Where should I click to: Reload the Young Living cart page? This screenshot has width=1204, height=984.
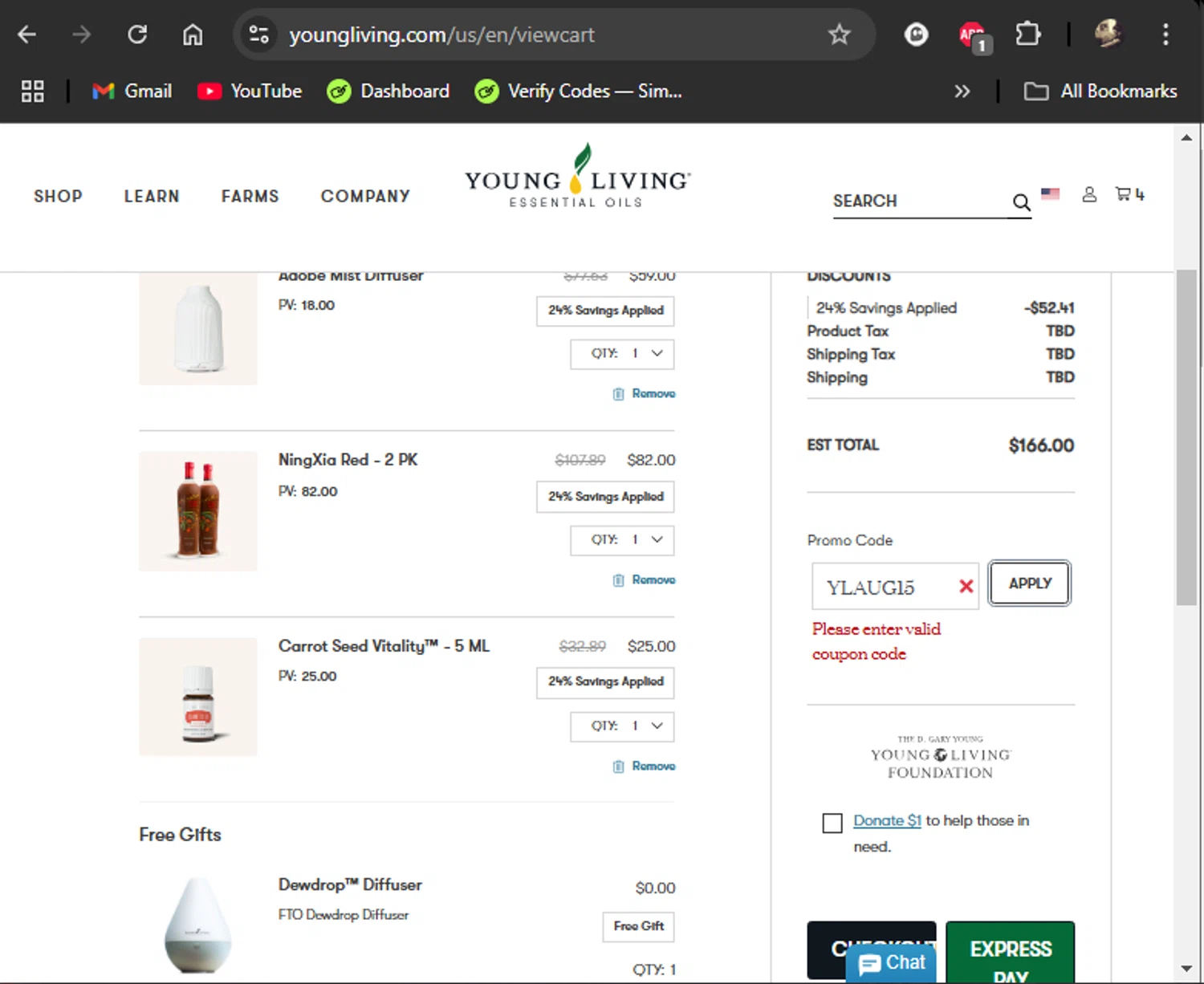[137, 35]
